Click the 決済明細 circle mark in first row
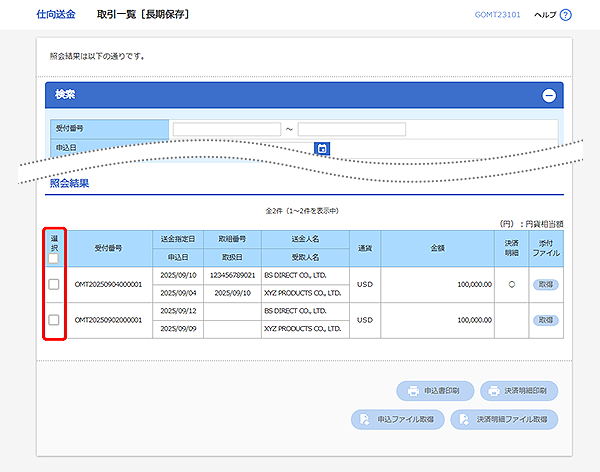This screenshot has width=600, height=472. (x=512, y=284)
